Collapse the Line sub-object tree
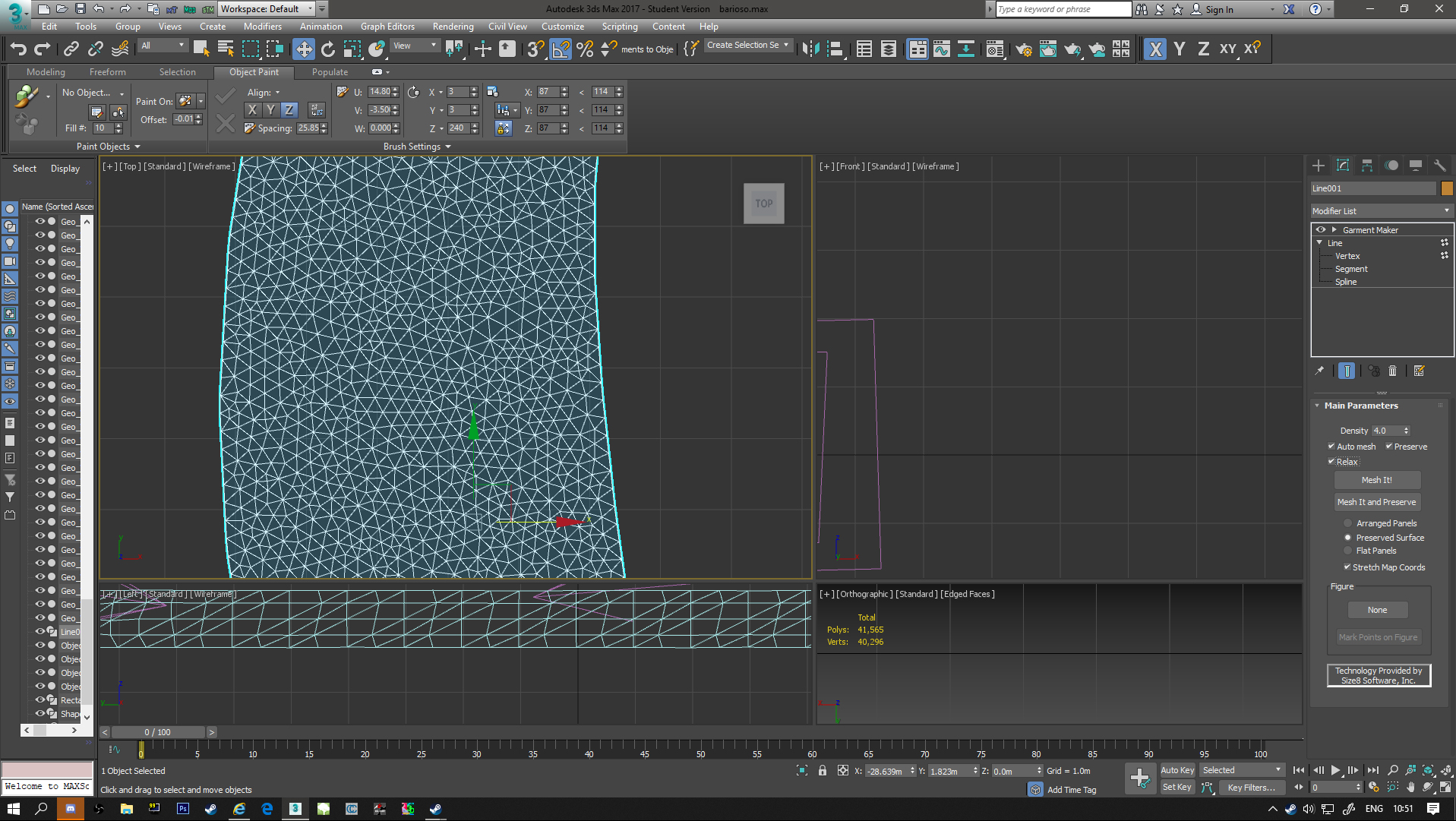Image resolution: width=1456 pixels, height=821 pixels. [x=1320, y=243]
